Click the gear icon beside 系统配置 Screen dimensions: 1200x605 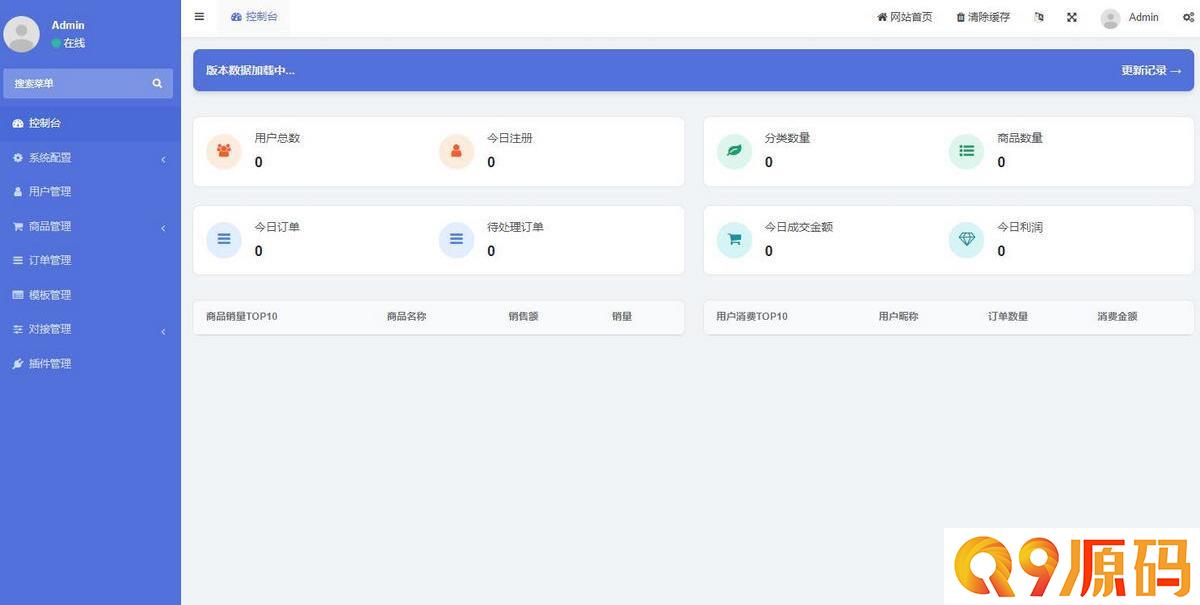18,158
